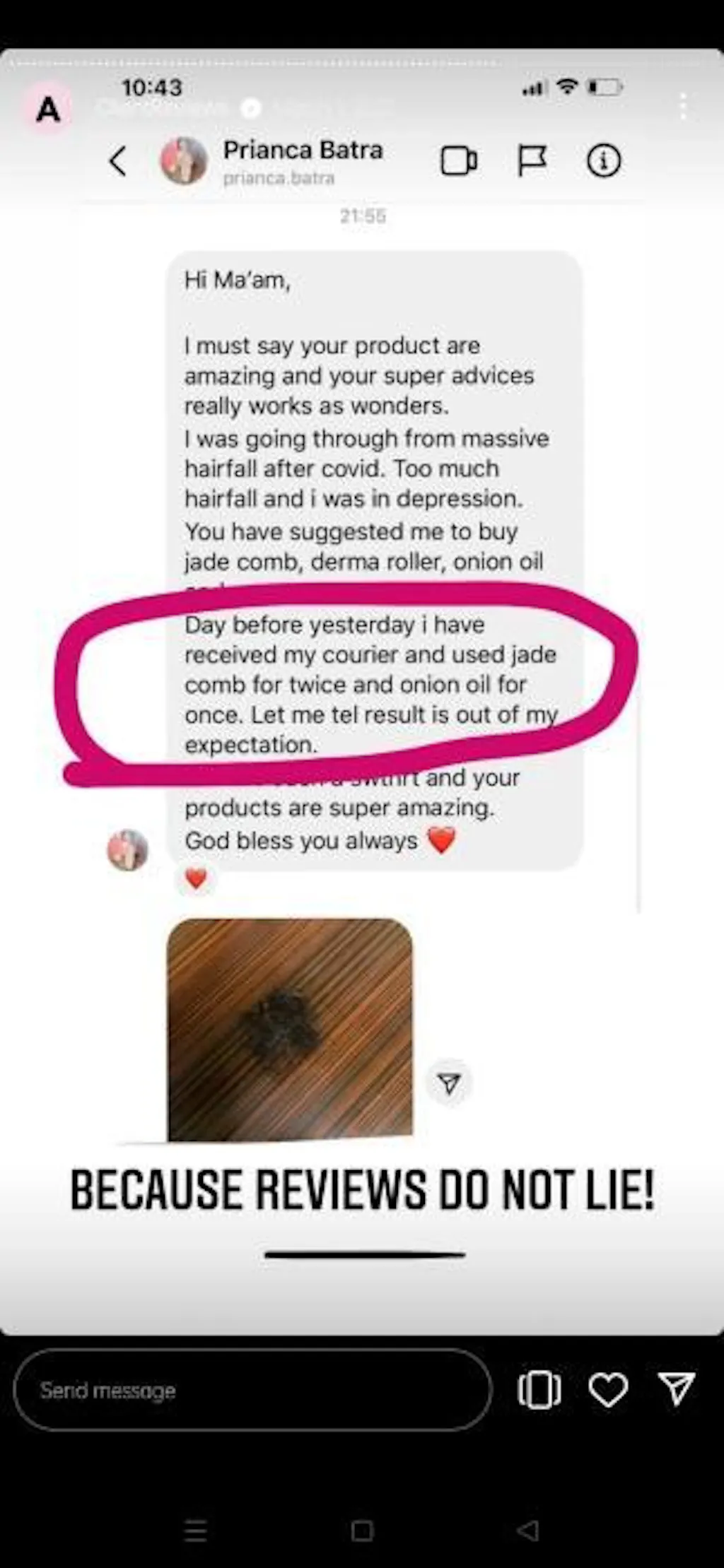Screen dimensions: 724x1568
Task: Tap the small sender avatar beside message
Action: pos(128,849)
